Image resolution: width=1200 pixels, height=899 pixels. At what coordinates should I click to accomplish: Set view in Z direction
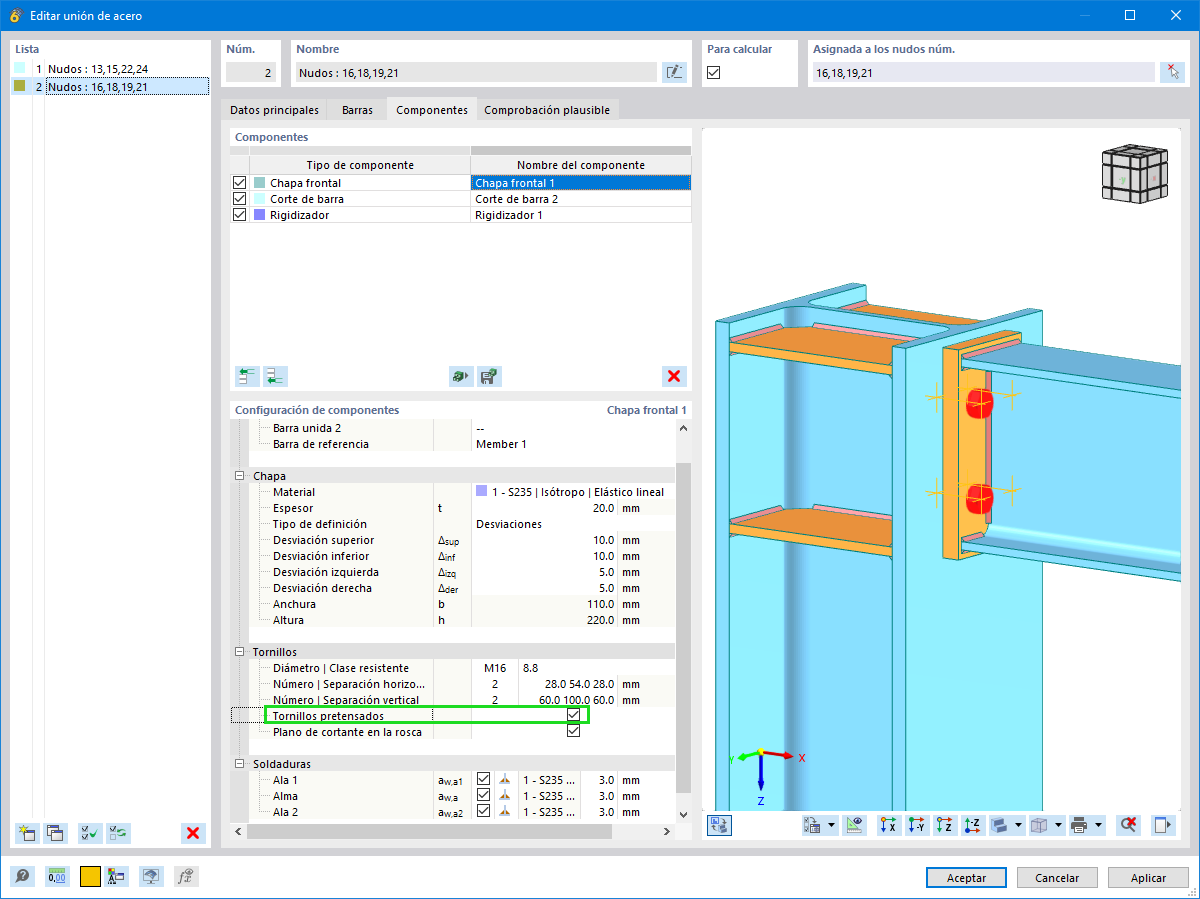pos(944,825)
